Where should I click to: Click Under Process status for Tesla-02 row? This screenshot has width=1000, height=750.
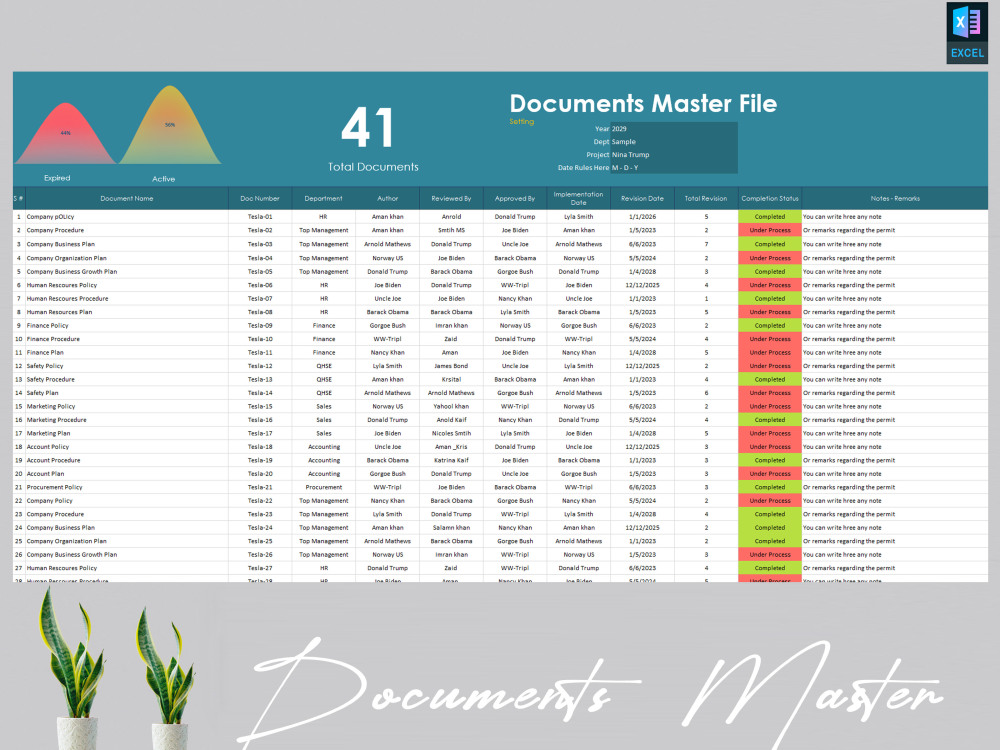[x=770, y=230]
